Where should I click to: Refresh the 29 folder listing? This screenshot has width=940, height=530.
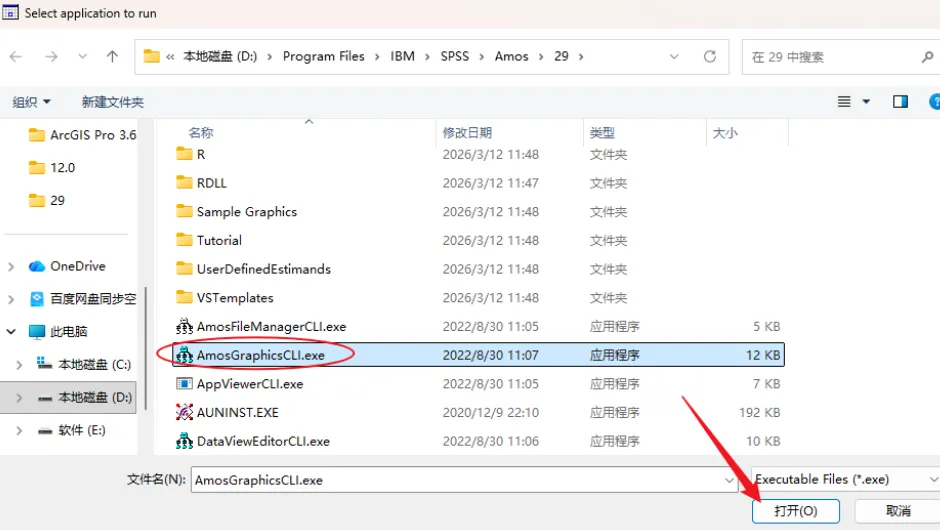(710, 56)
